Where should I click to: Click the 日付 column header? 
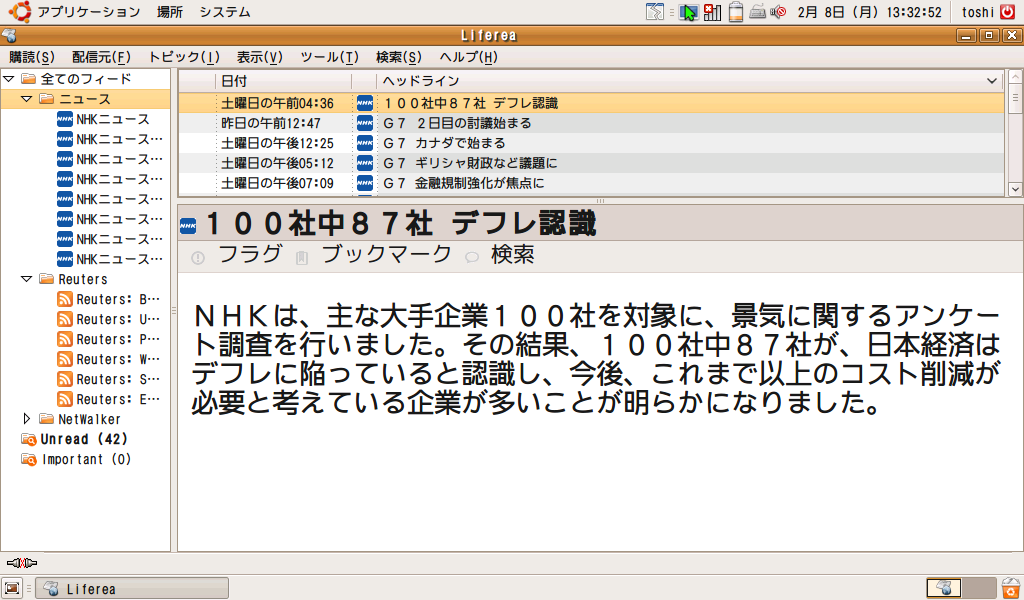point(283,81)
